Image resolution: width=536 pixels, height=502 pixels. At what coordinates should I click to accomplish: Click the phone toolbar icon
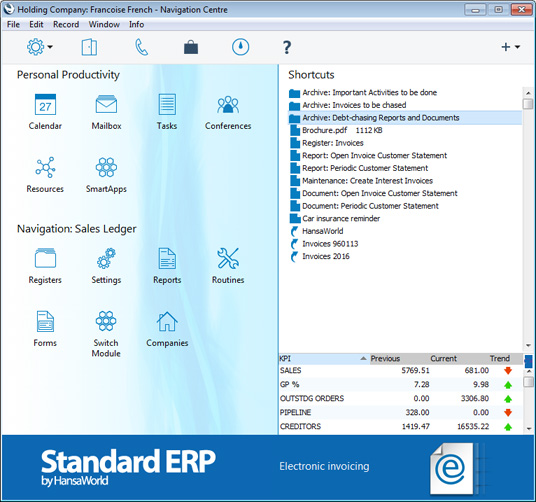click(x=142, y=47)
